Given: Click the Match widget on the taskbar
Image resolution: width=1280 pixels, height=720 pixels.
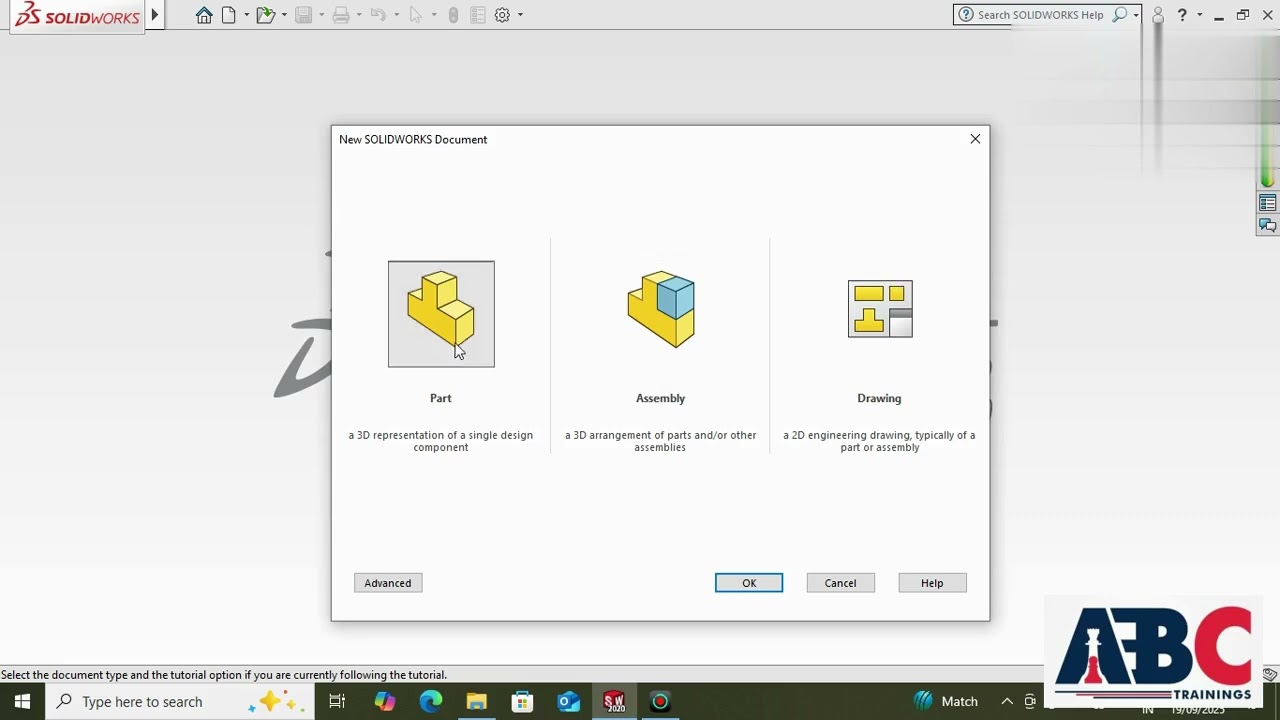Looking at the screenshot, I should coord(947,702).
